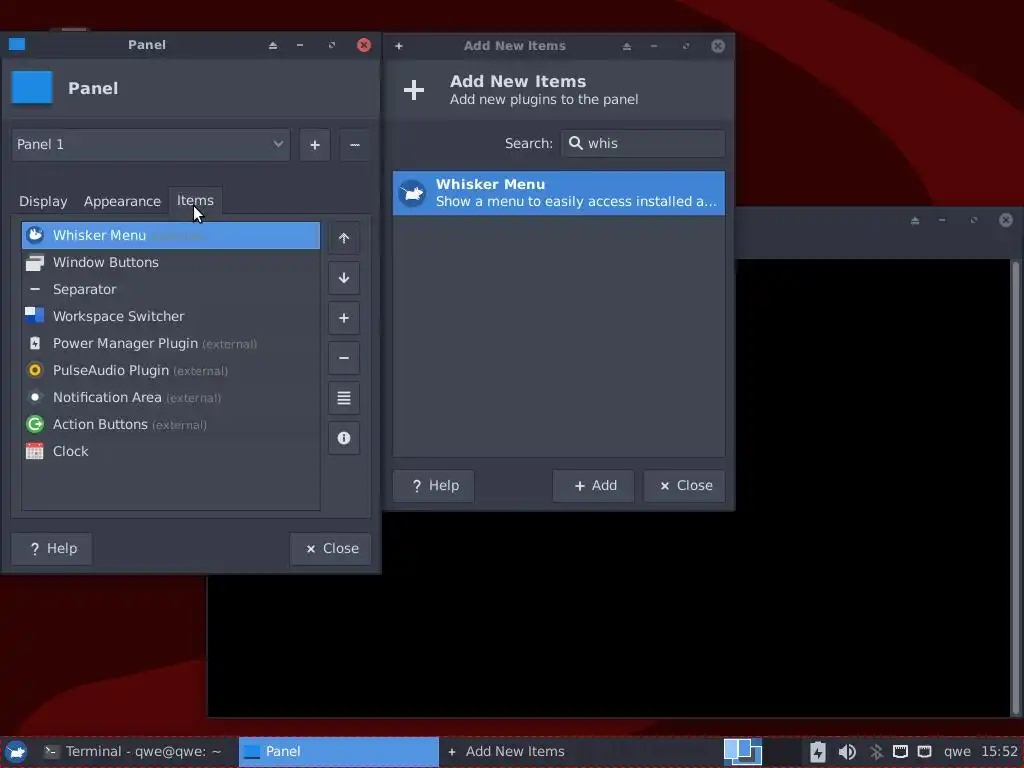Image resolution: width=1024 pixels, height=768 pixels.
Task: Close the Add New Items dialog via Close button
Action: [x=684, y=486]
